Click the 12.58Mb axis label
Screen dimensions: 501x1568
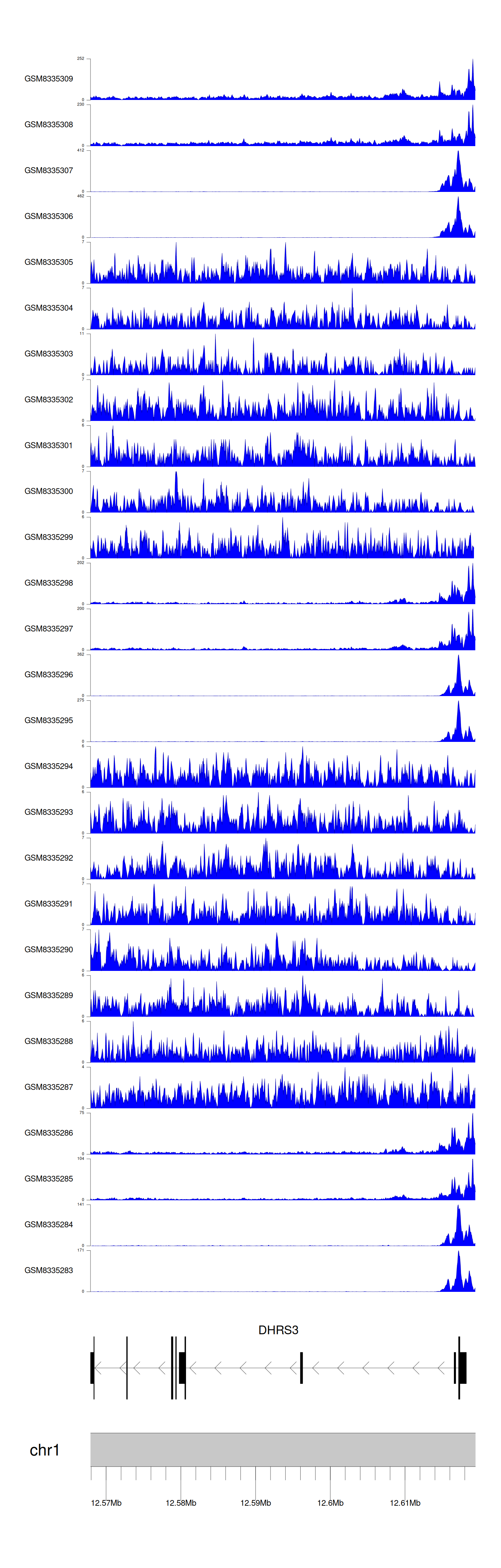click(x=181, y=1503)
